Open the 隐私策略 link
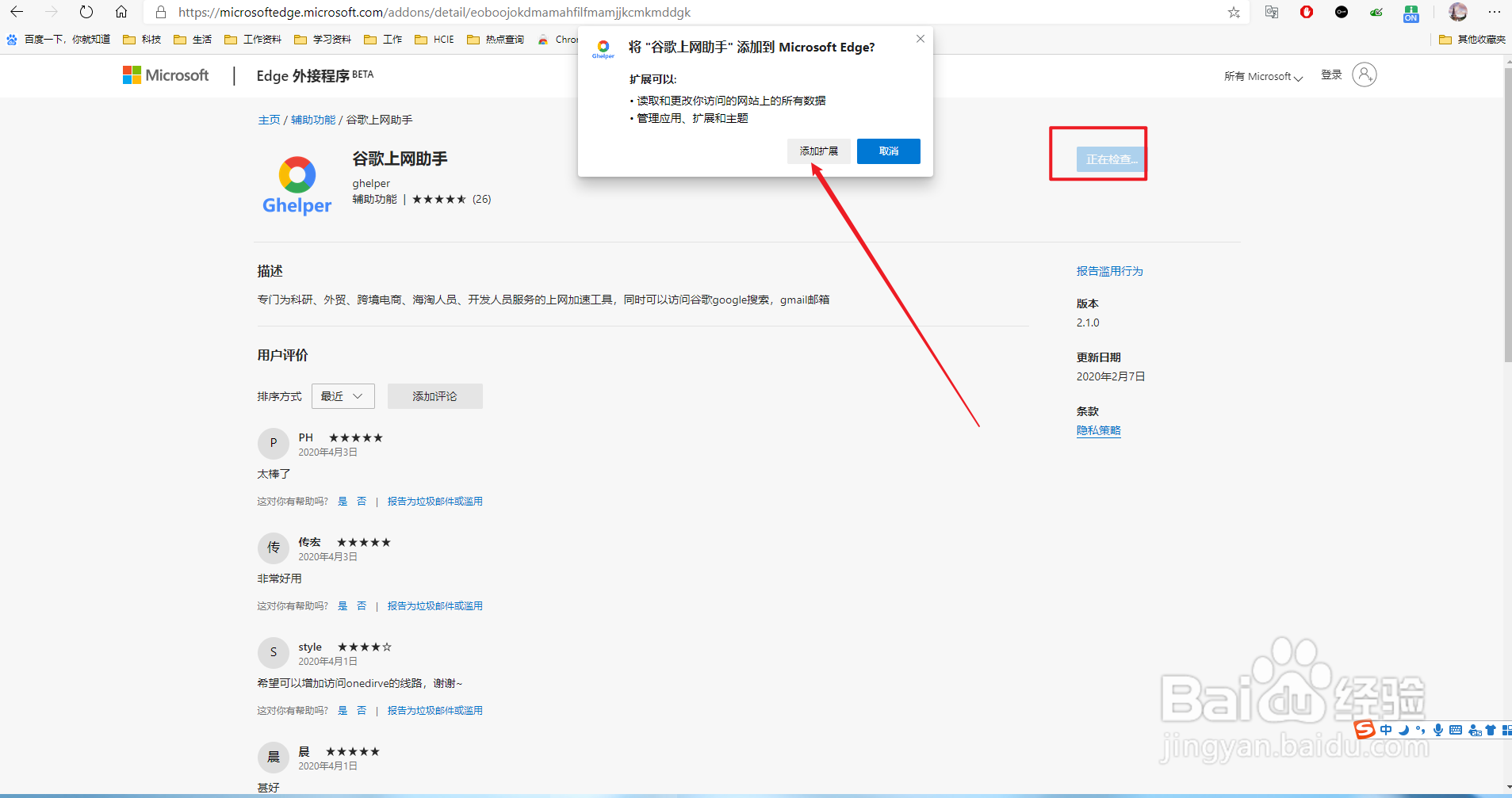This screenshot has height=798, width=1512. pos(1099,430)
